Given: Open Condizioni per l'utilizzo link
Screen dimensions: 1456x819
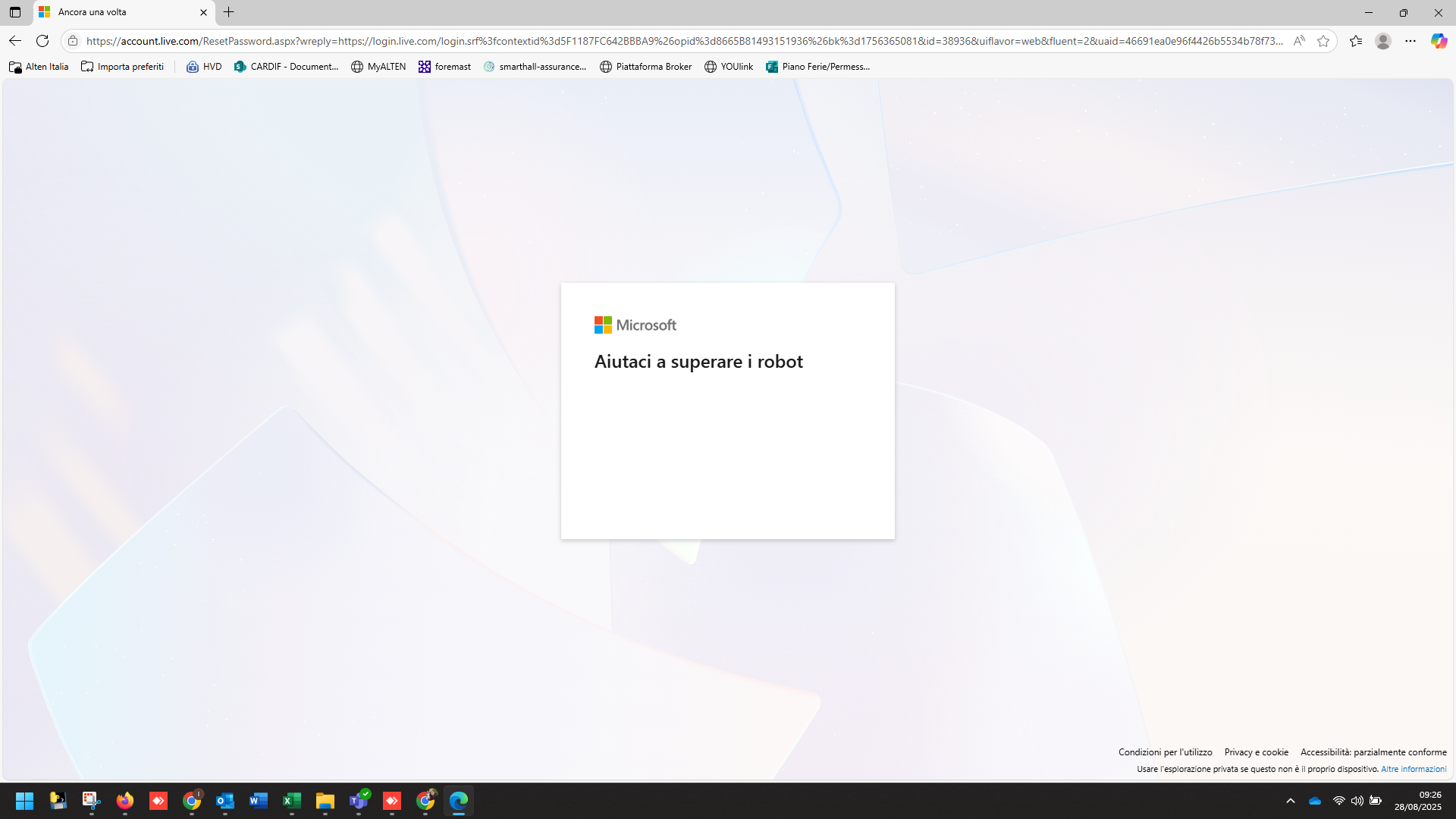Looking at the screenshot, I should pyautogui.click(x=1165, y=752).
